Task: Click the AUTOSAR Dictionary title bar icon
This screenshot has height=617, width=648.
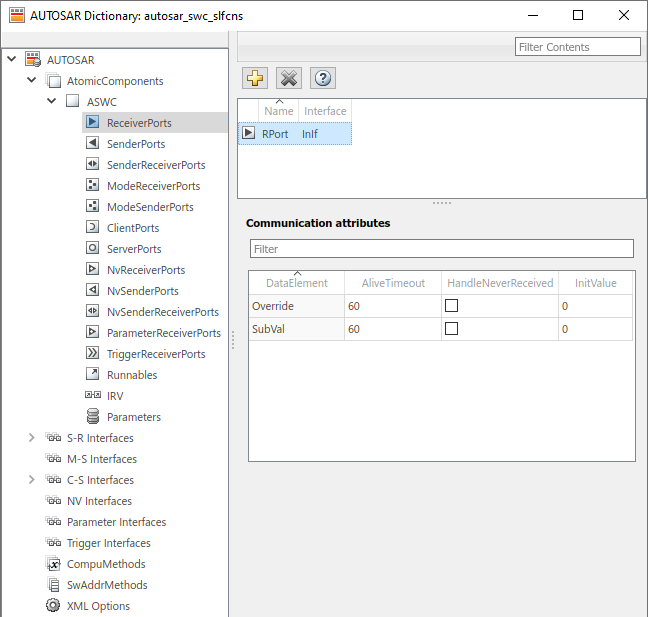Action: click(17, 15)
